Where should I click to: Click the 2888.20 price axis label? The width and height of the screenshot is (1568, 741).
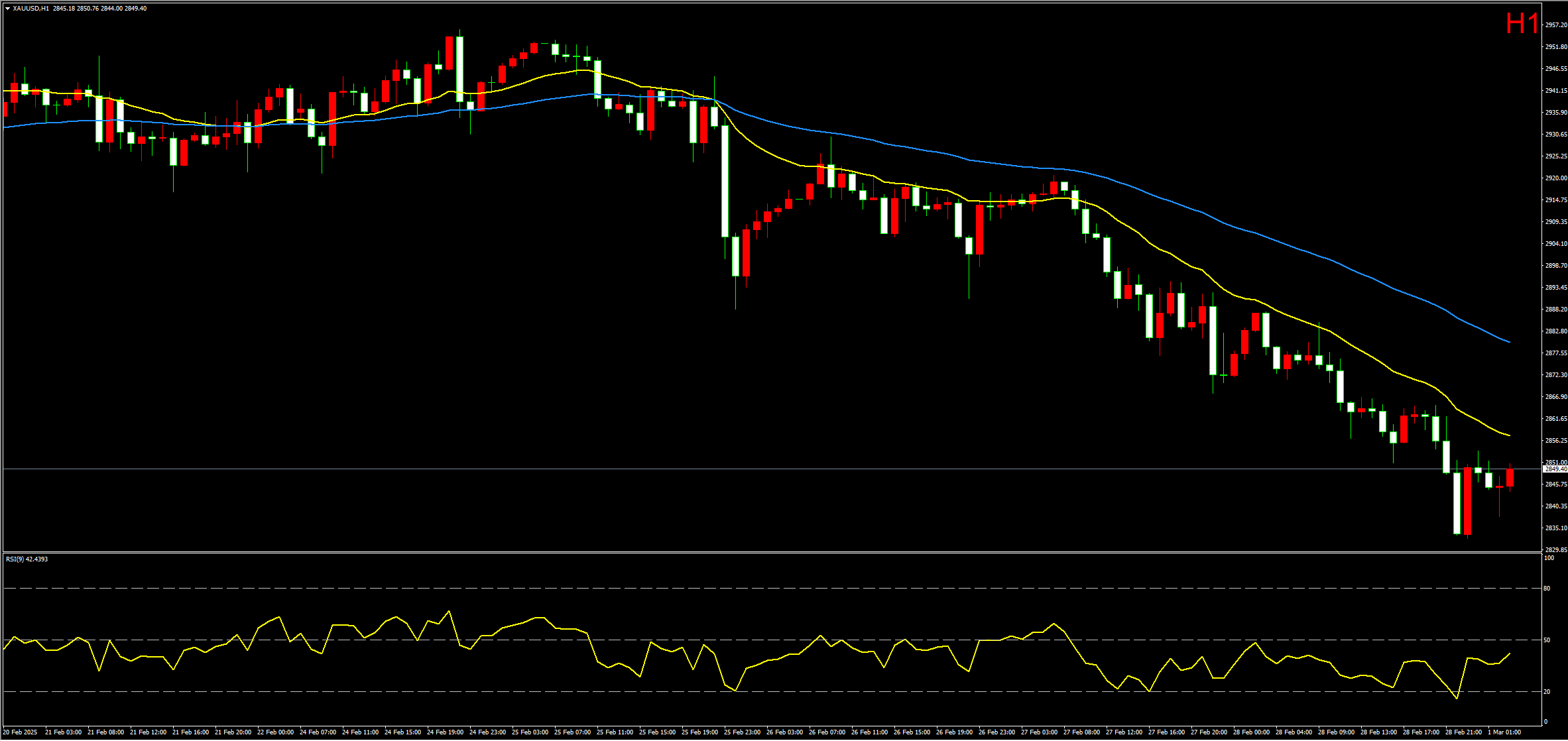pyautogui.click(x=1556, y=310)
